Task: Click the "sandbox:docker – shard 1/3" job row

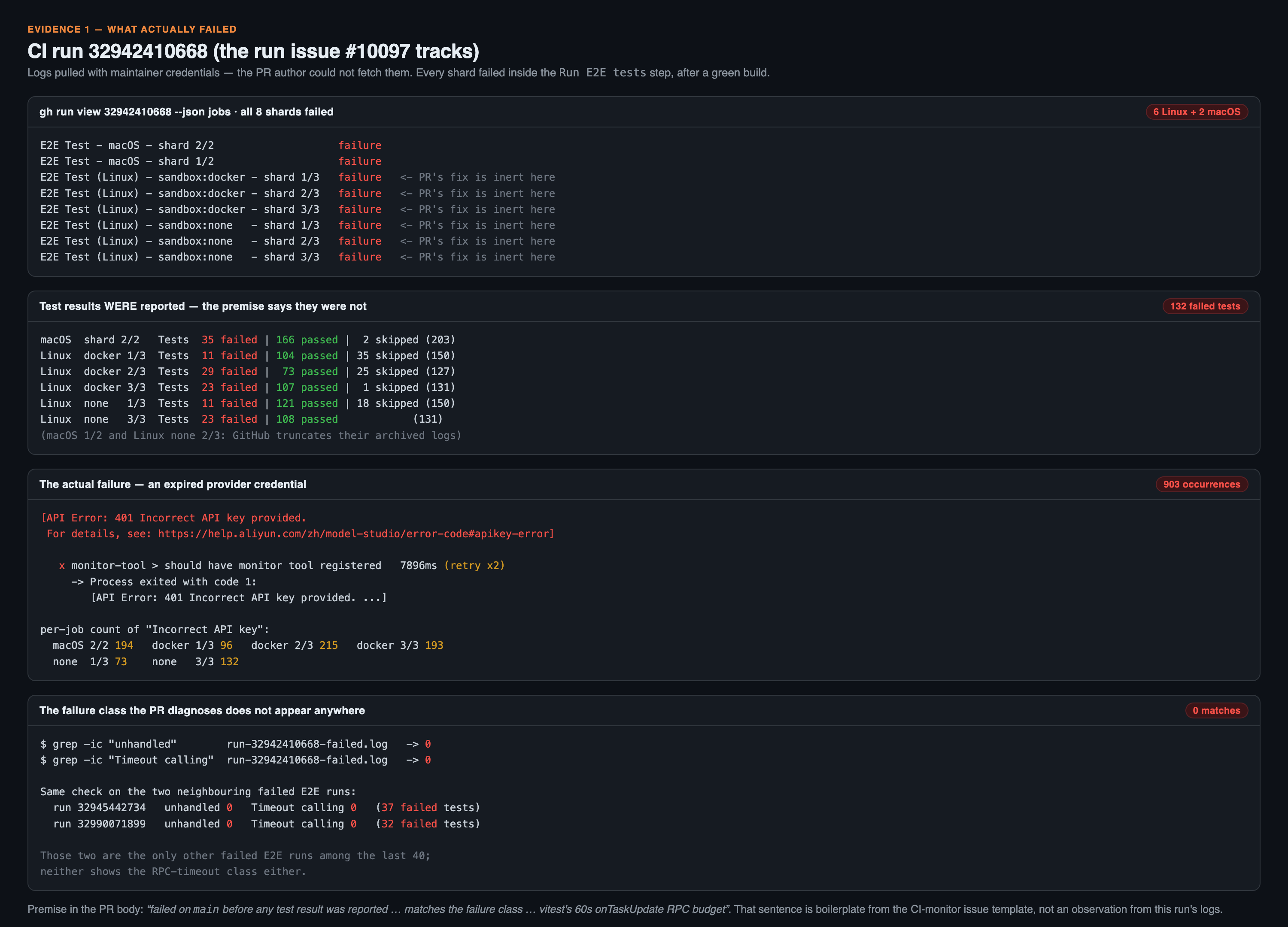Action: [298, 177]
